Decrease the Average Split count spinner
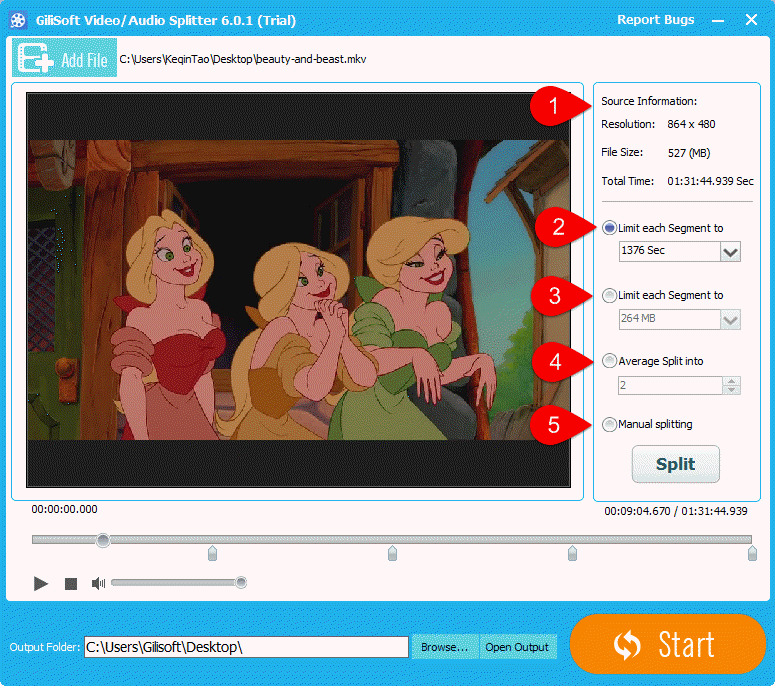The height and width of the screenshot is (686, 775). [x=732, y=389]
